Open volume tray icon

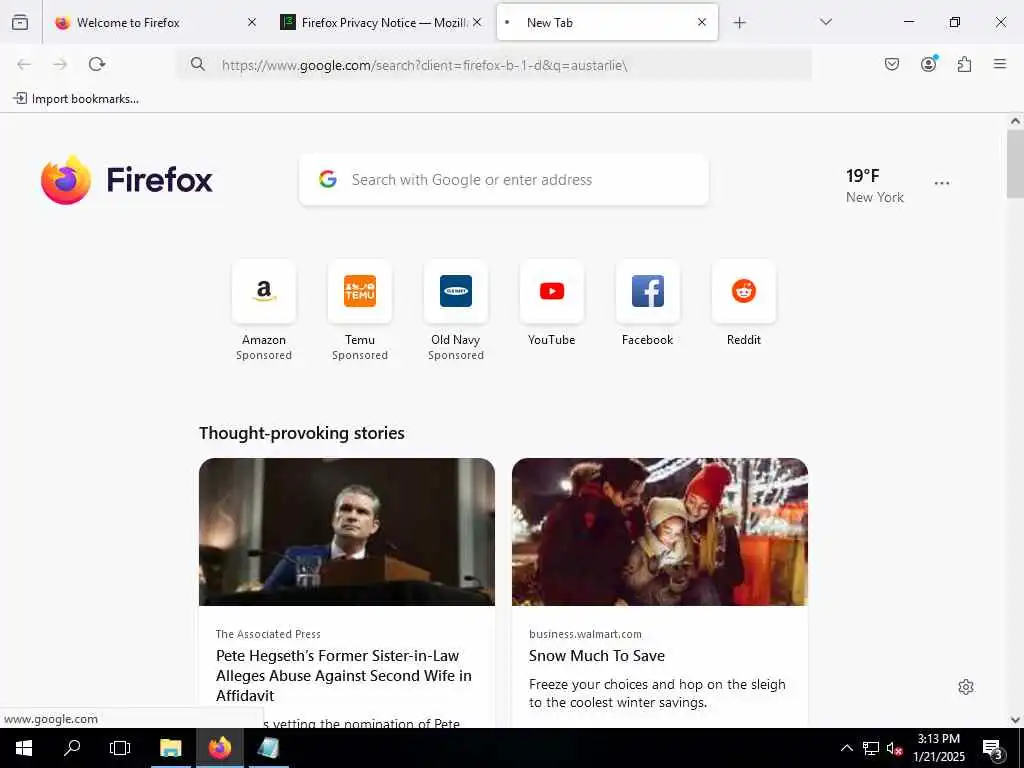tap(894, 748)
